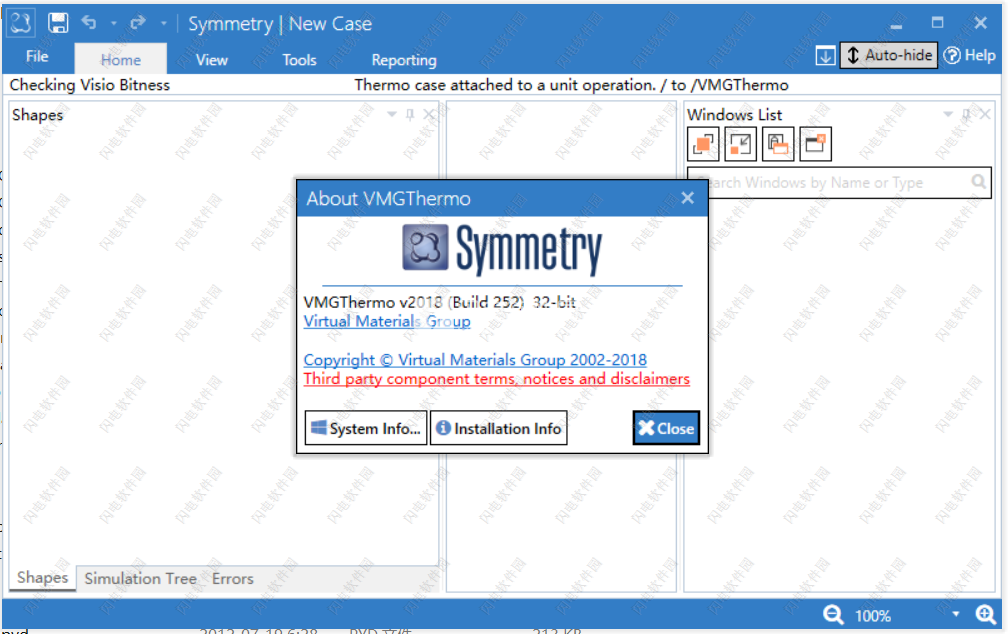The width and height of the screenshot is (1008, 634).
Task: Close the Windows List panel
Action: pos(985,114)
